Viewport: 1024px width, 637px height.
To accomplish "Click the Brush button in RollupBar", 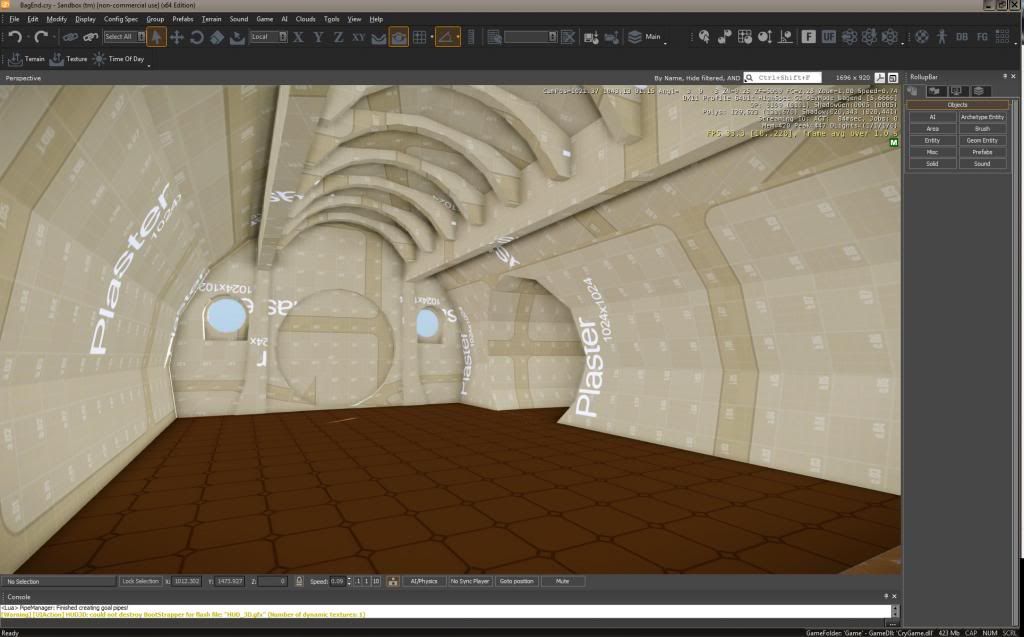I will [x=982, y=129].
